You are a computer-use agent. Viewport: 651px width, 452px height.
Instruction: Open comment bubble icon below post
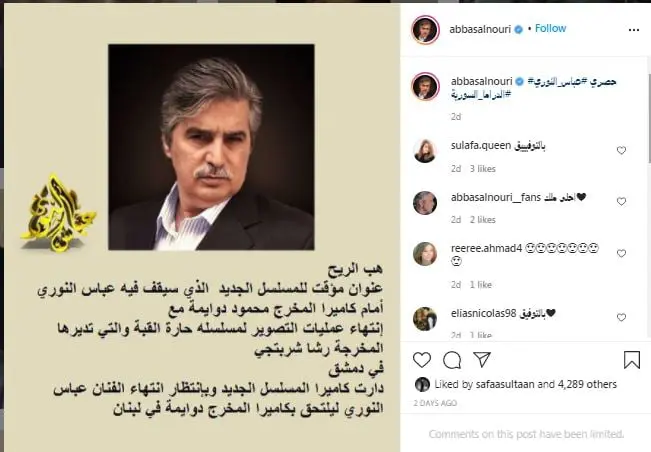tap(452, 360)
